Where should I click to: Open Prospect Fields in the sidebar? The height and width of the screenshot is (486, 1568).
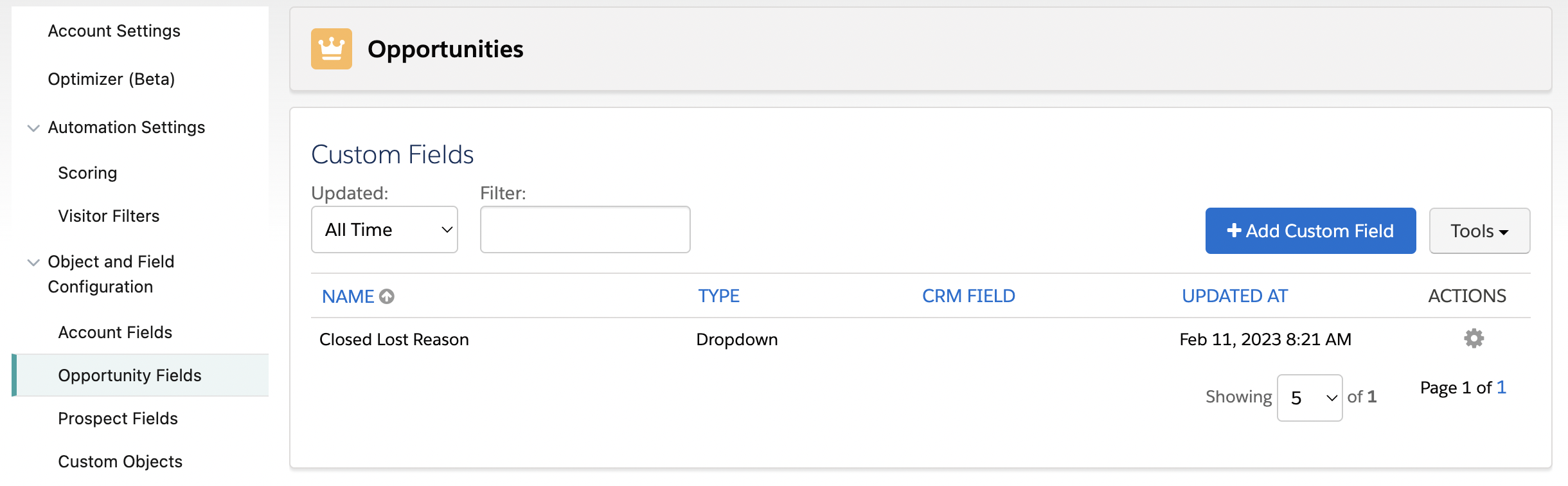(x=118, y=419)
